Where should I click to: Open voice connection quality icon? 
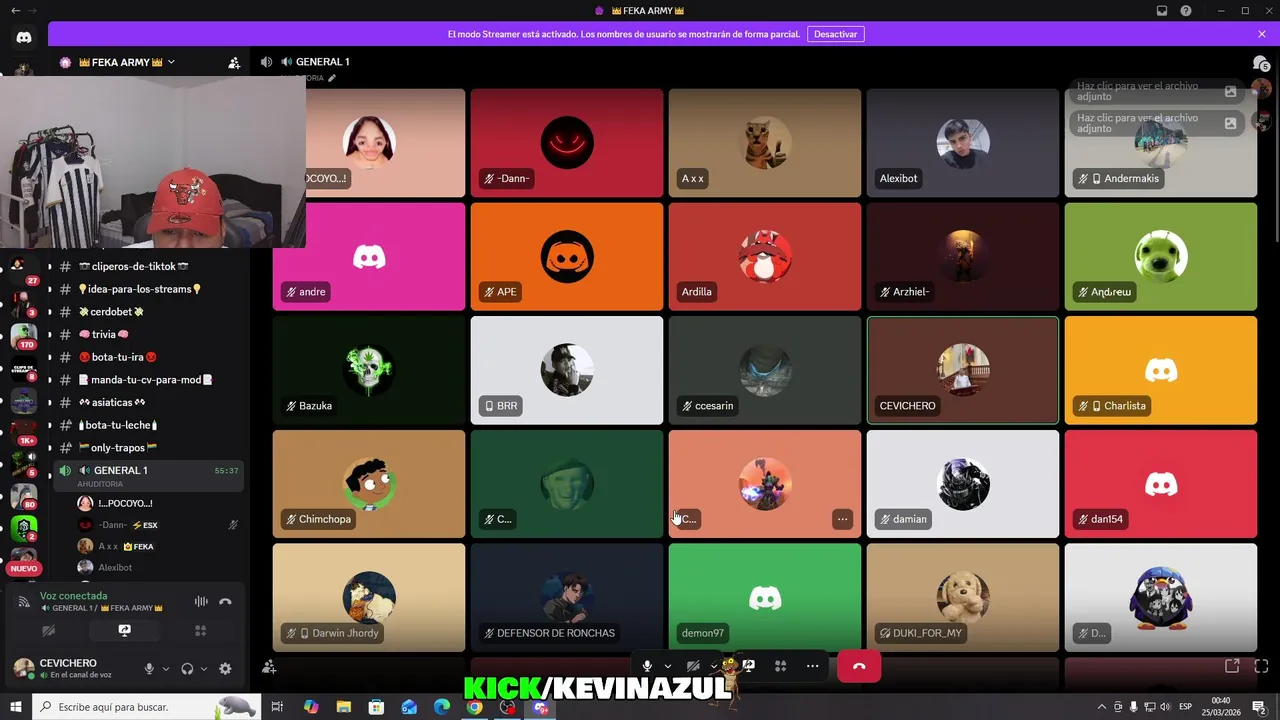(24, 601)
